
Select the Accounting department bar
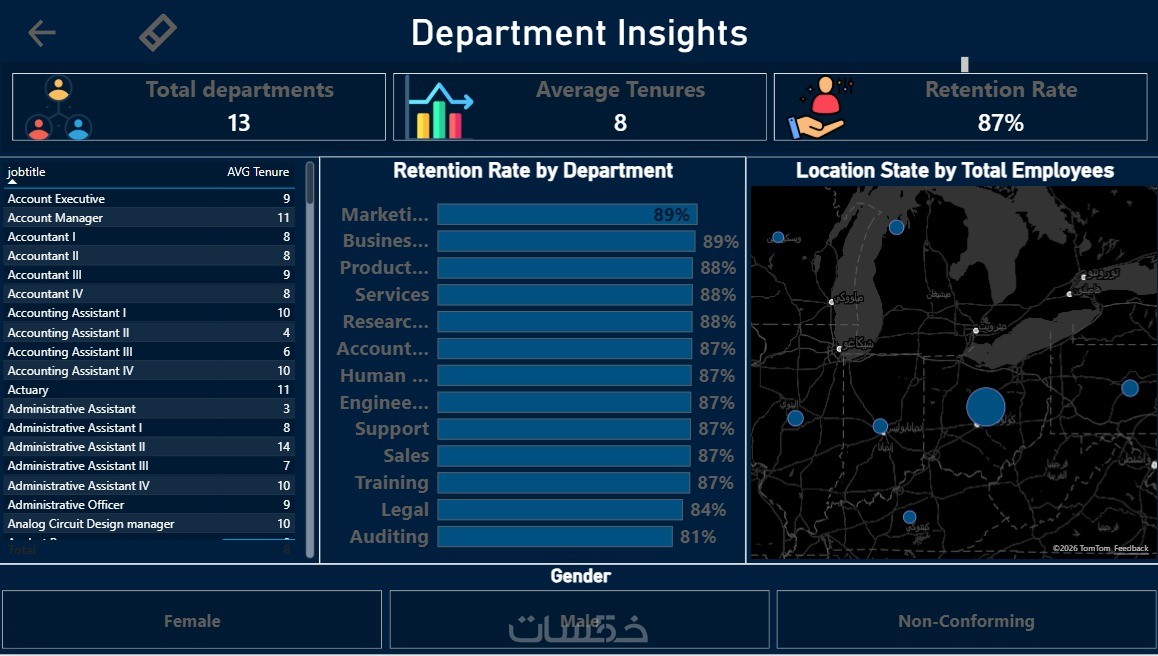563,348
